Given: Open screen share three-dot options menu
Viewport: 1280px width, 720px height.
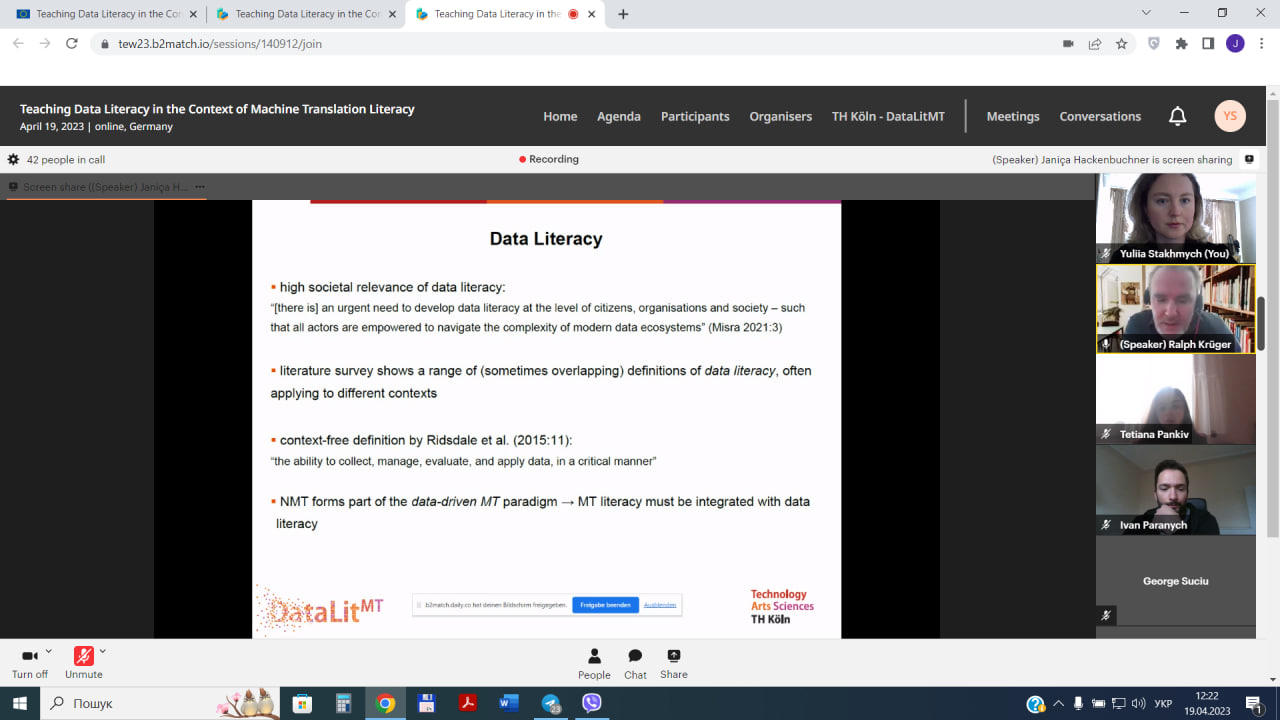Looking at the screenshot, I should coord(200,187).
